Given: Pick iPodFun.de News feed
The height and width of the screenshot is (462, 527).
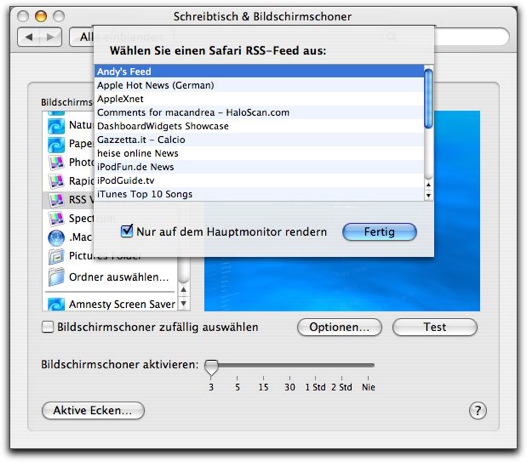Looking at the screenshot, I should 259,167.
